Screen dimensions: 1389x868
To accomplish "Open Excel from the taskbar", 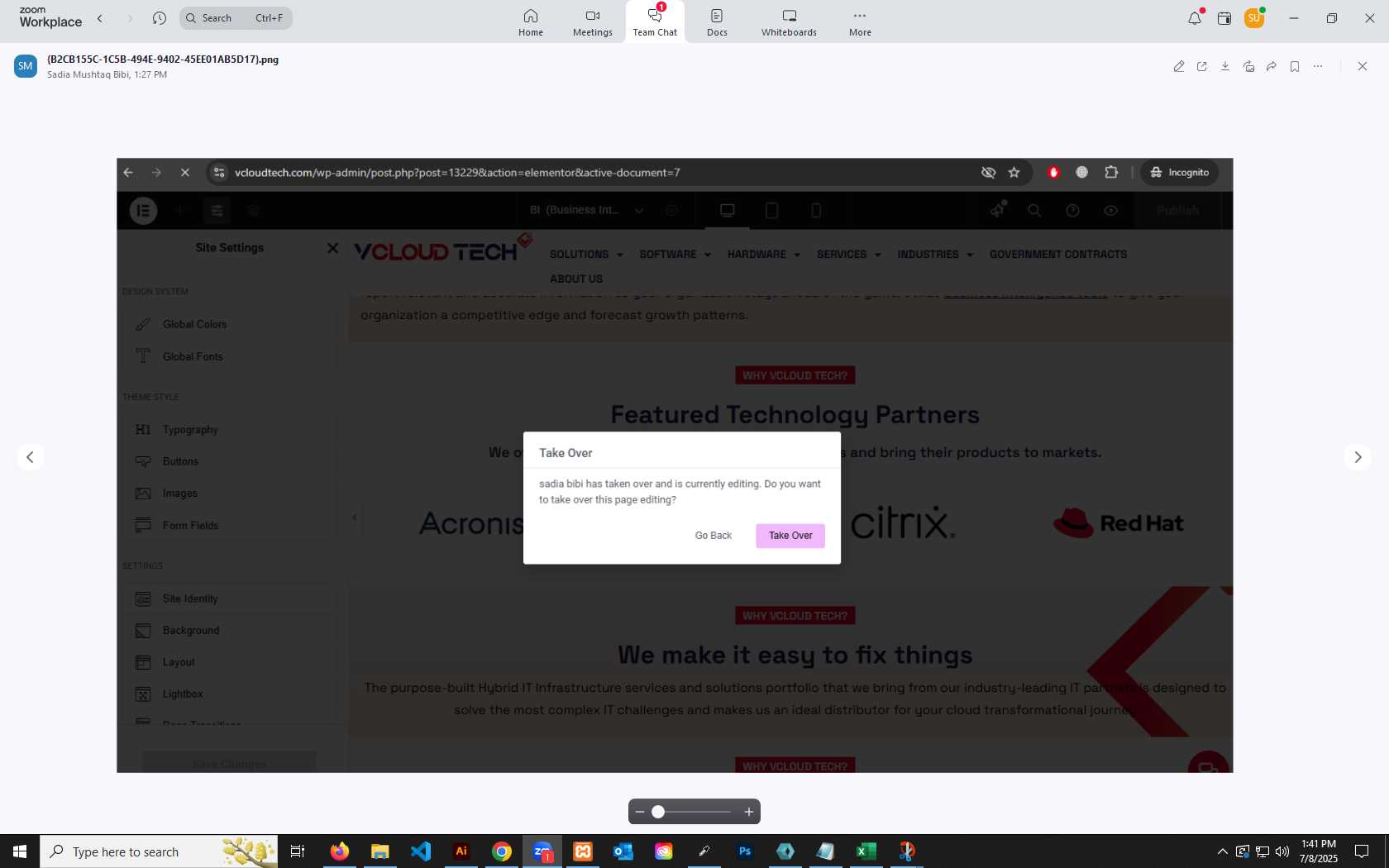I will (866, 851).
